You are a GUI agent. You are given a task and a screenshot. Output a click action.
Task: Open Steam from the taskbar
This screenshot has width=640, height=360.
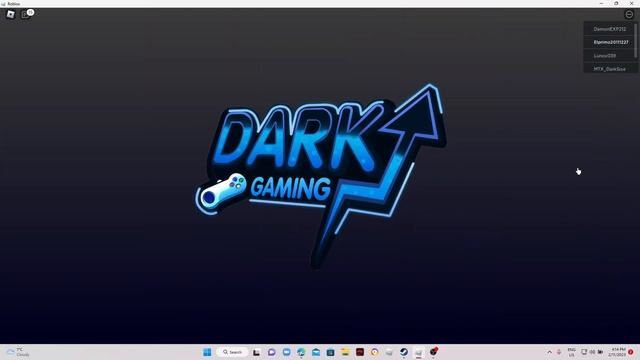click(404, 352)
